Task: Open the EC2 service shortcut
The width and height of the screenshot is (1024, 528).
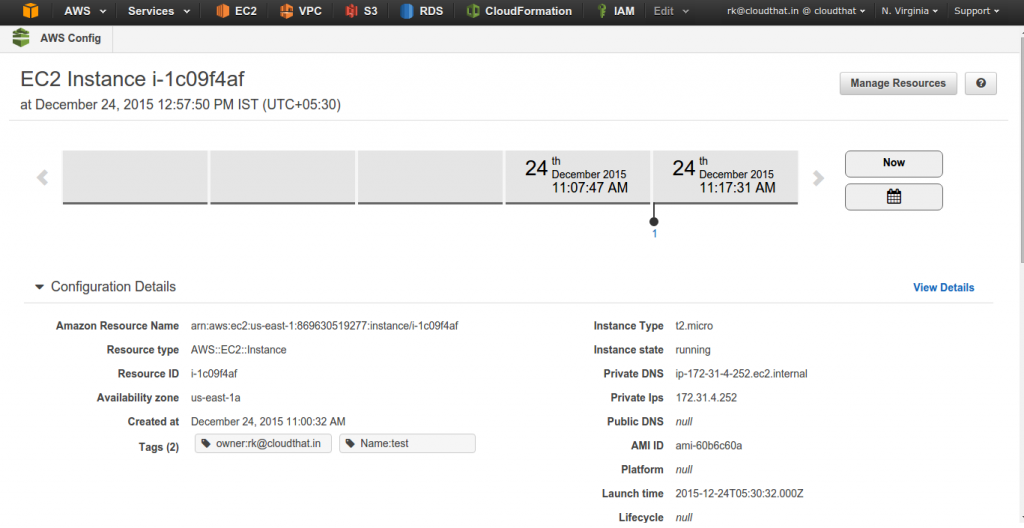Action: point(236,11)
